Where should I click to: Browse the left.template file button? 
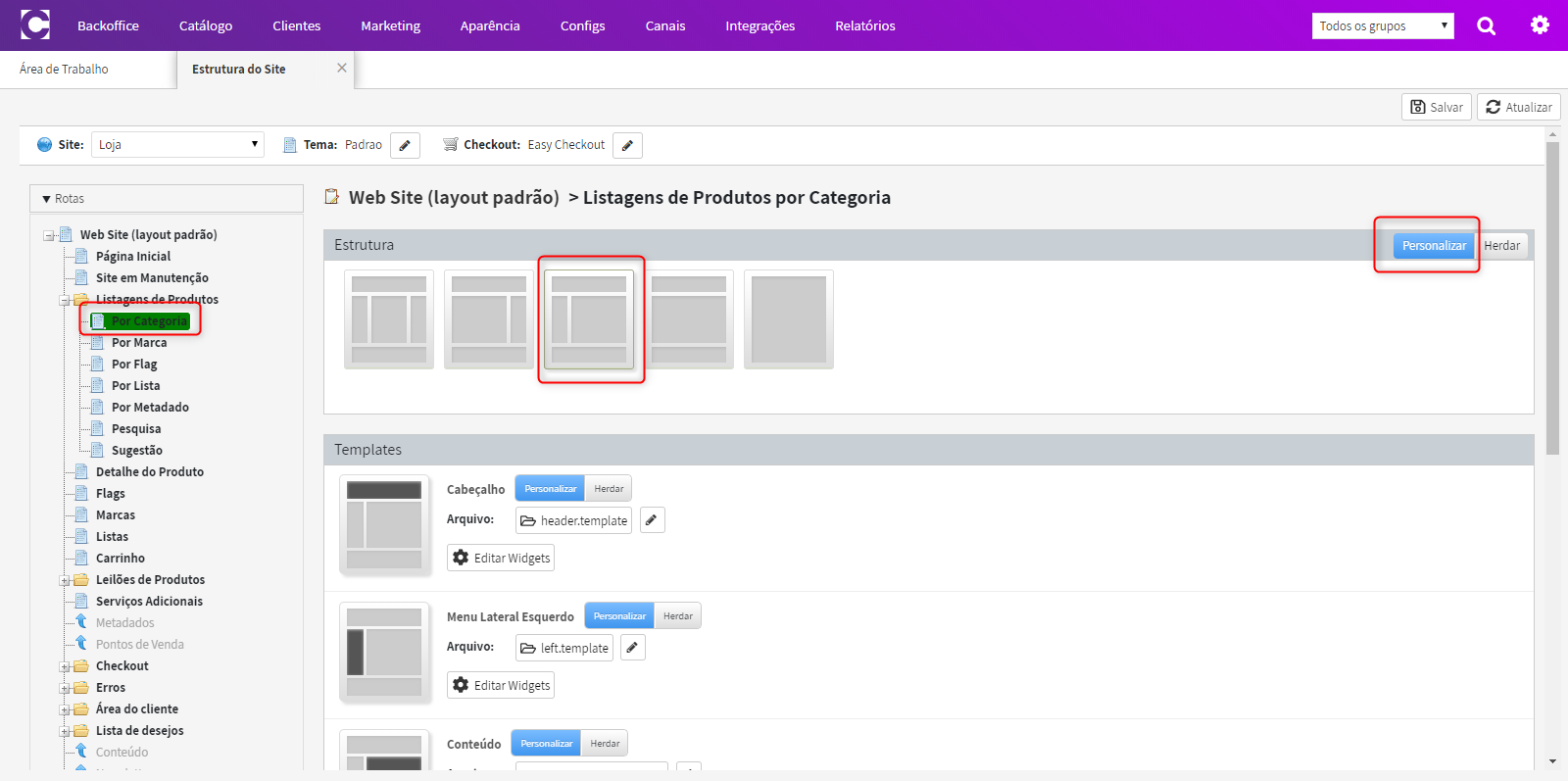[x=564, y=648]
